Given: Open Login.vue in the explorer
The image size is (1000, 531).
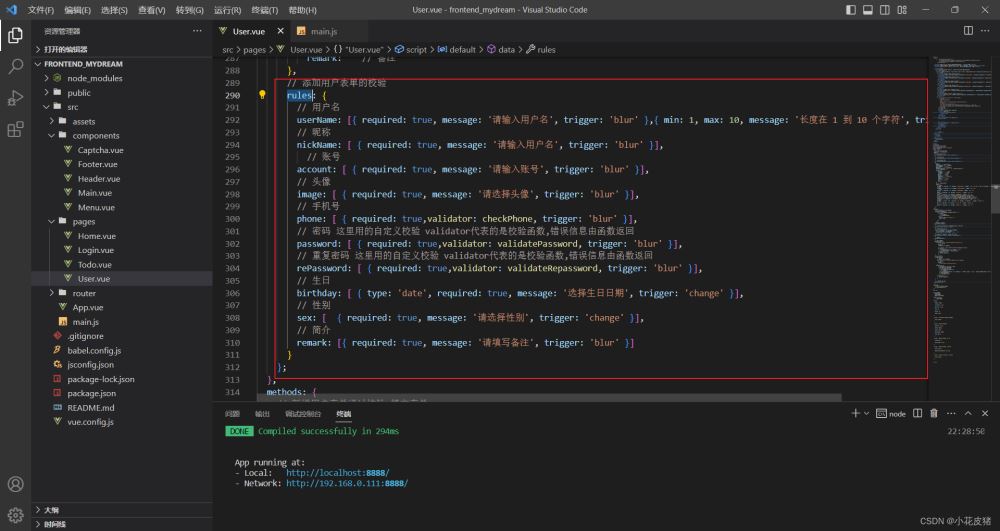Looking at the screenshot, I should (x=95, y=250).
